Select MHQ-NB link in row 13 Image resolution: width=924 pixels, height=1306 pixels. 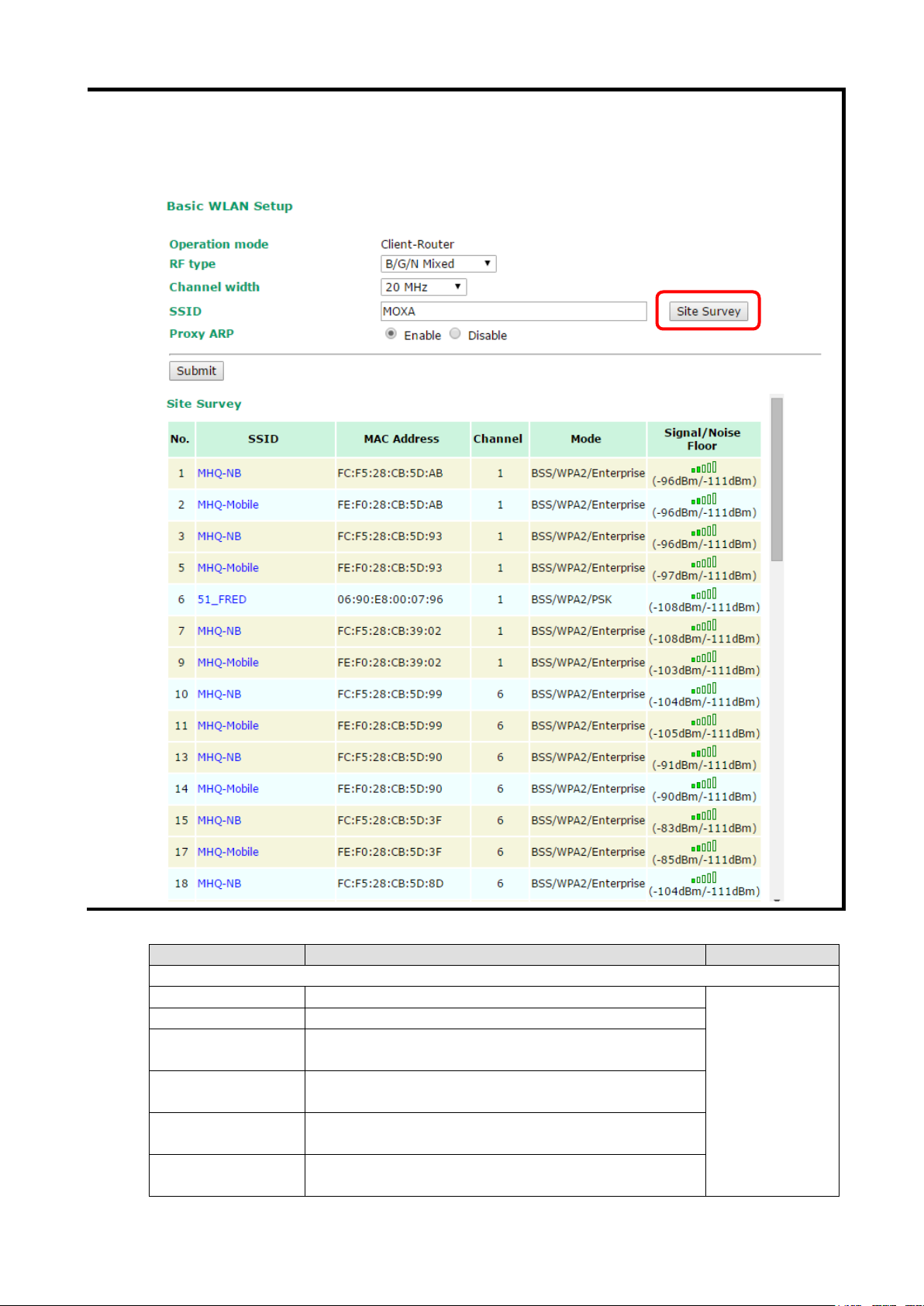click(219, 757)
